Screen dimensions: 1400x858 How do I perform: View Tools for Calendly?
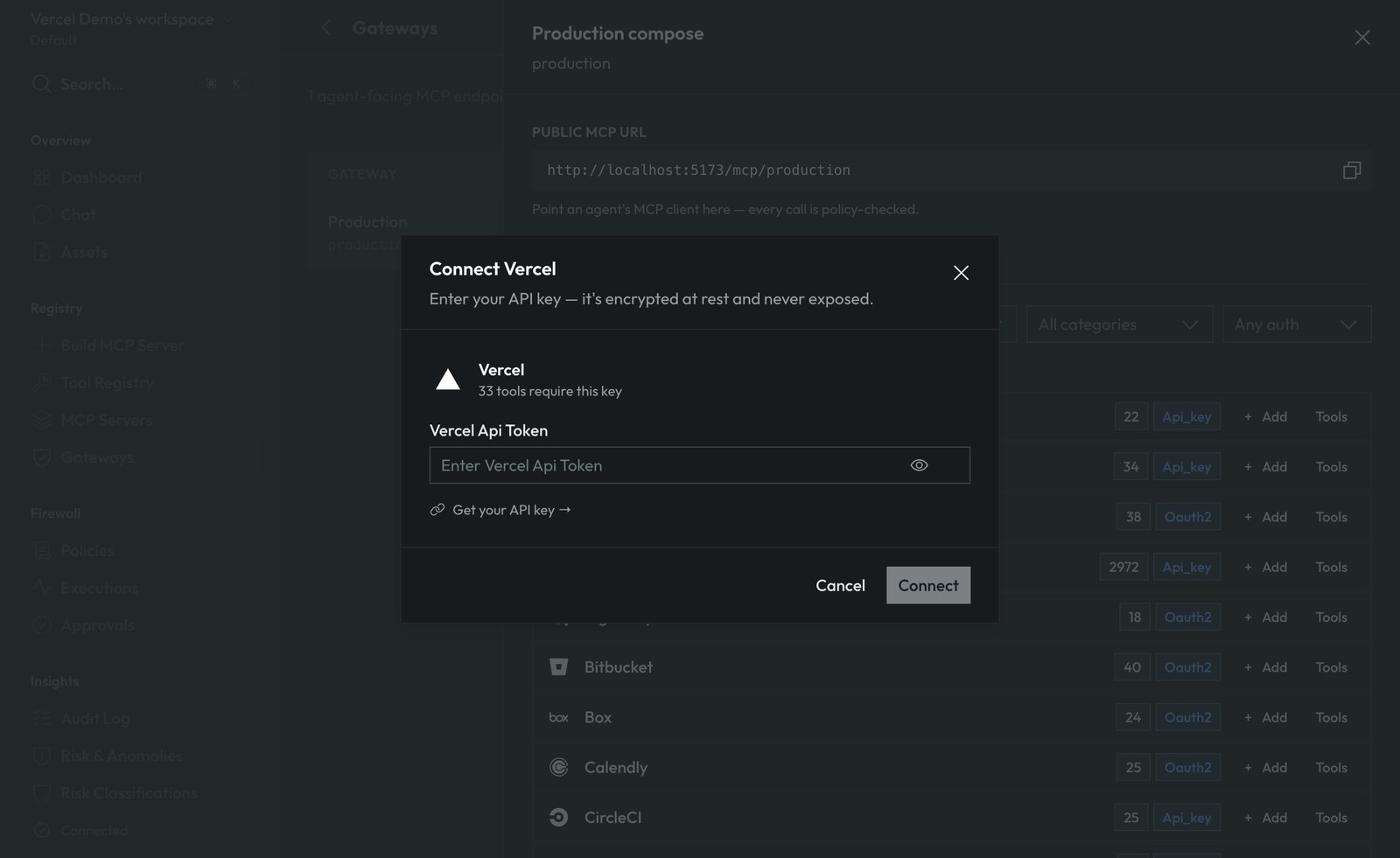[x=1331, y=767]
